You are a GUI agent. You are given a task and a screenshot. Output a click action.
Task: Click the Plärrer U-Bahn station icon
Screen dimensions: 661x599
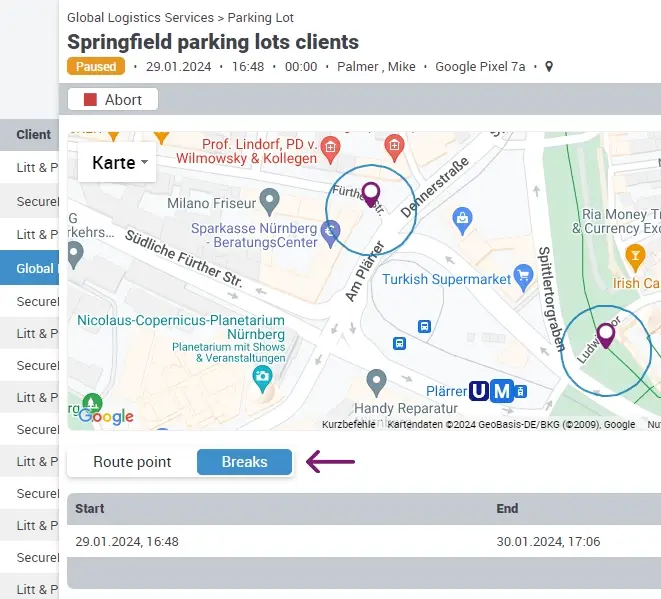pyautogui.click(x=479, y=391)
